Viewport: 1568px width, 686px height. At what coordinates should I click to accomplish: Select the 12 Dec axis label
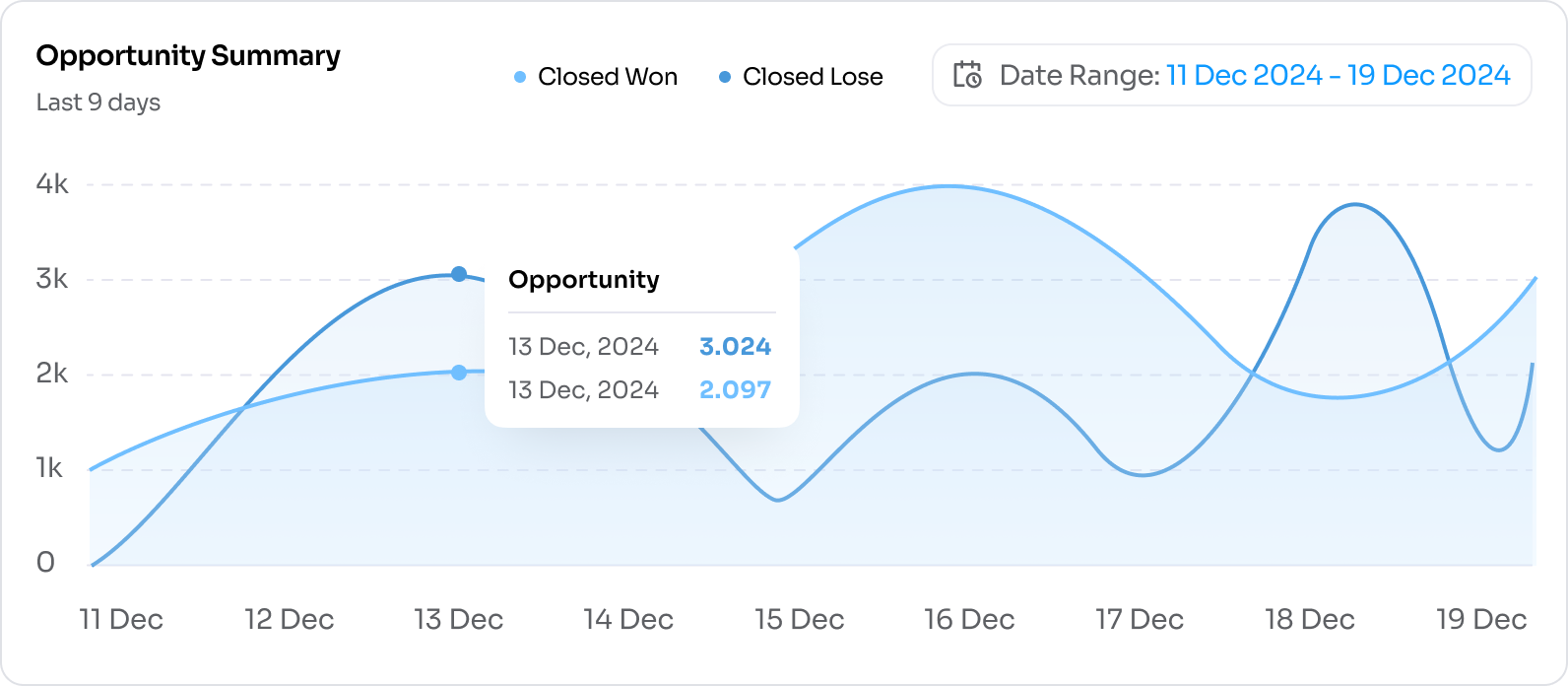point(290,620)
